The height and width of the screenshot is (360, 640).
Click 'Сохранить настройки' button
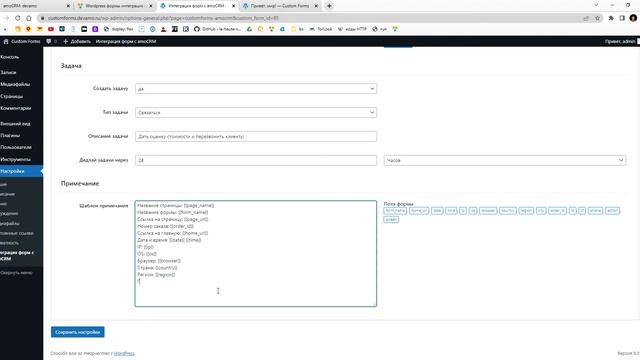point(78,332)
